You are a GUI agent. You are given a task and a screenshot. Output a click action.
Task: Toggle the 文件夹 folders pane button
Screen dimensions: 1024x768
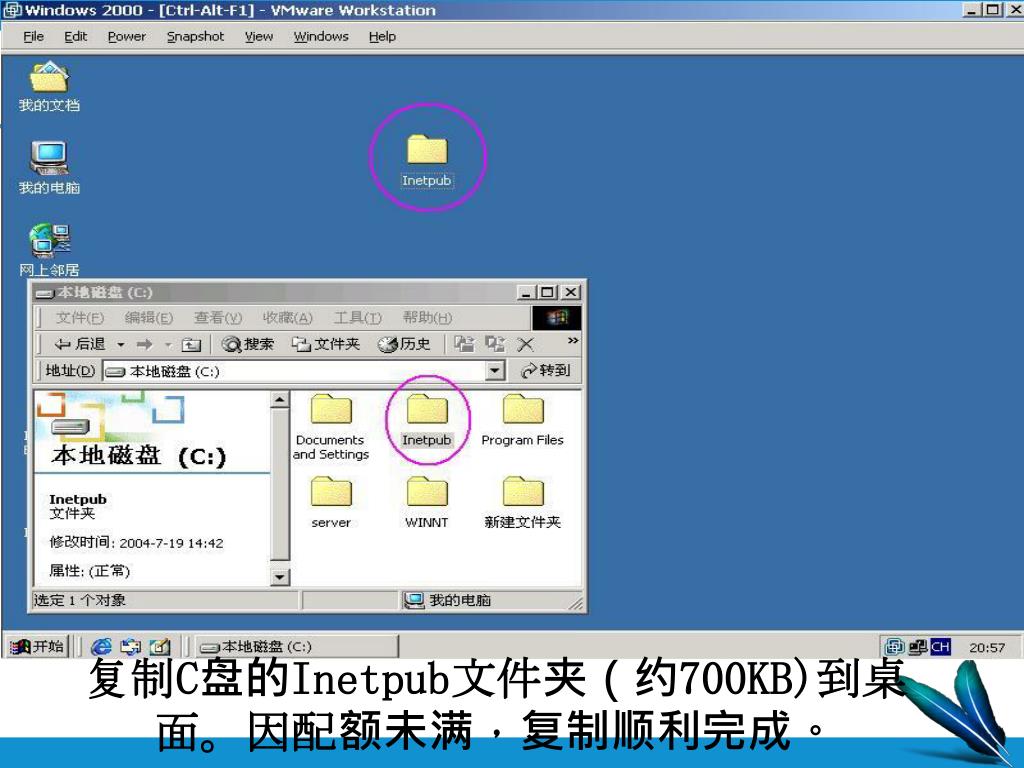(325, 344)
